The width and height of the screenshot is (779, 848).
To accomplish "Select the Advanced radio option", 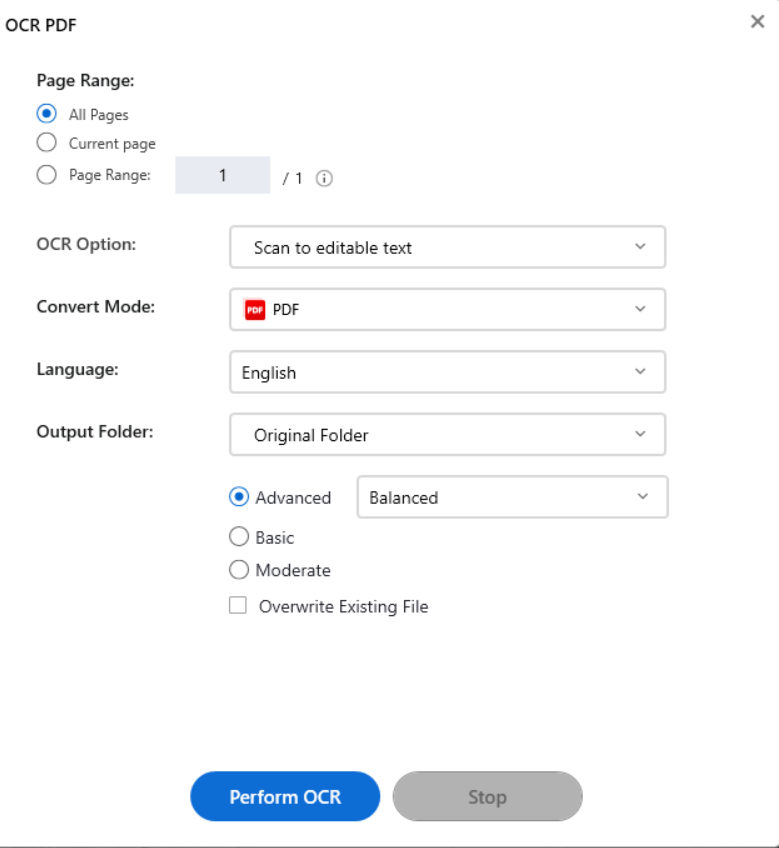I will point(239,497).
